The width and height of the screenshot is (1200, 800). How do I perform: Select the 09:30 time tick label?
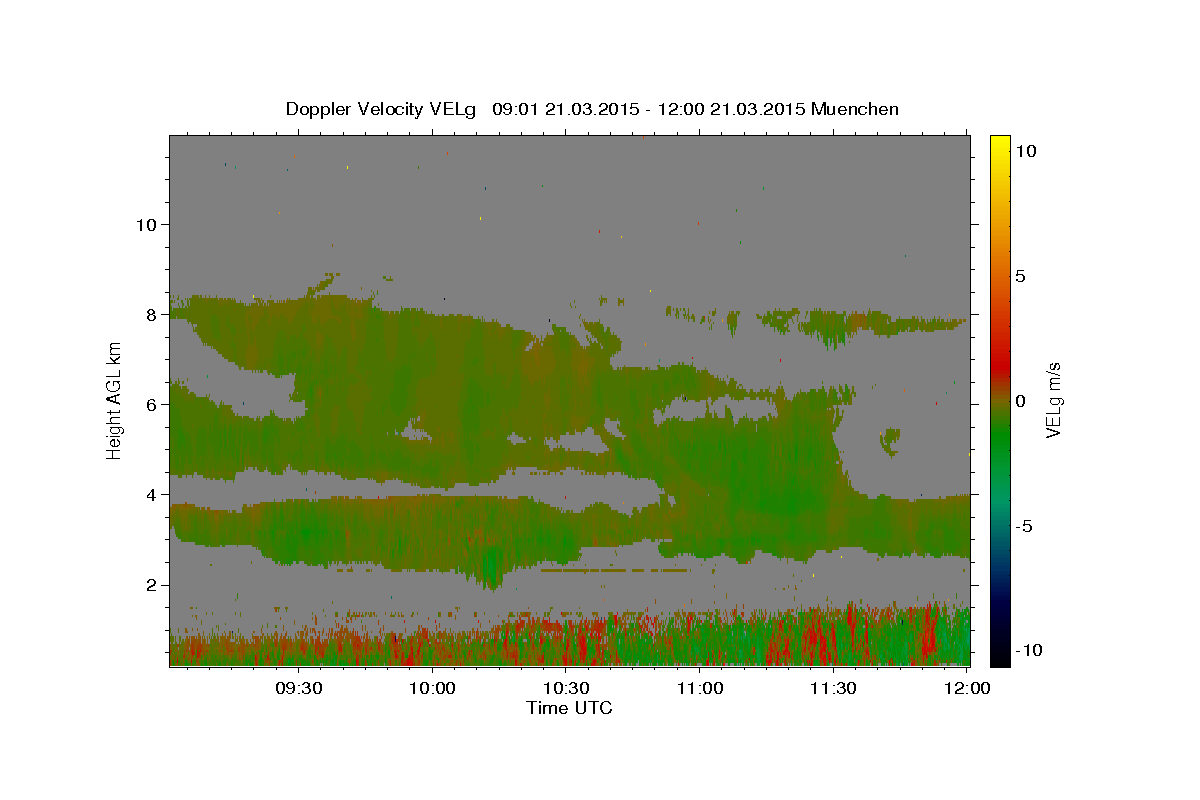299,688
